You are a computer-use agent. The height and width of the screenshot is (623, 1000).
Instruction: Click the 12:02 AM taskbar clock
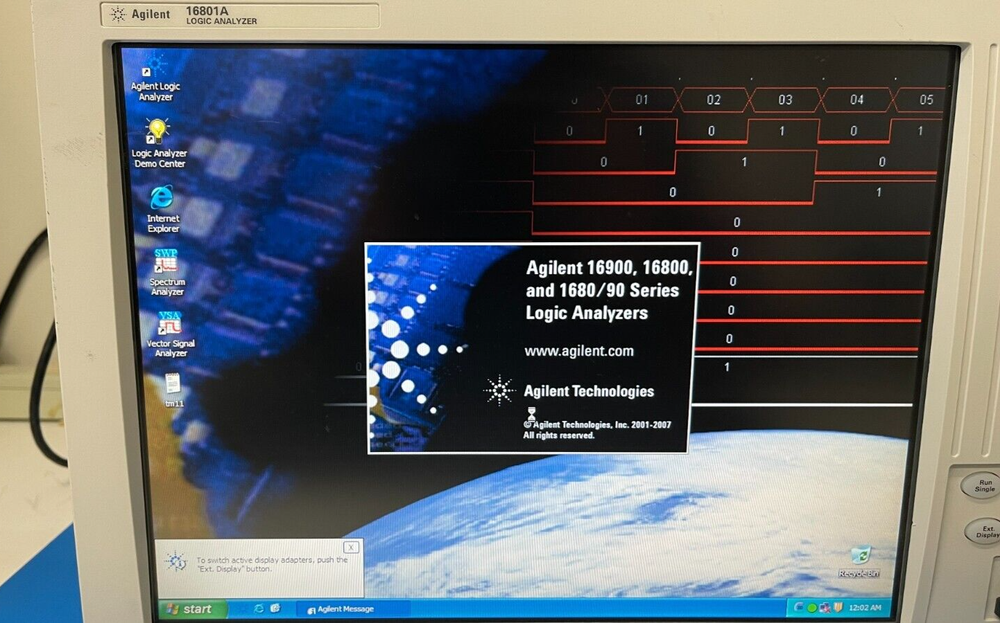[x=865, y=608]
